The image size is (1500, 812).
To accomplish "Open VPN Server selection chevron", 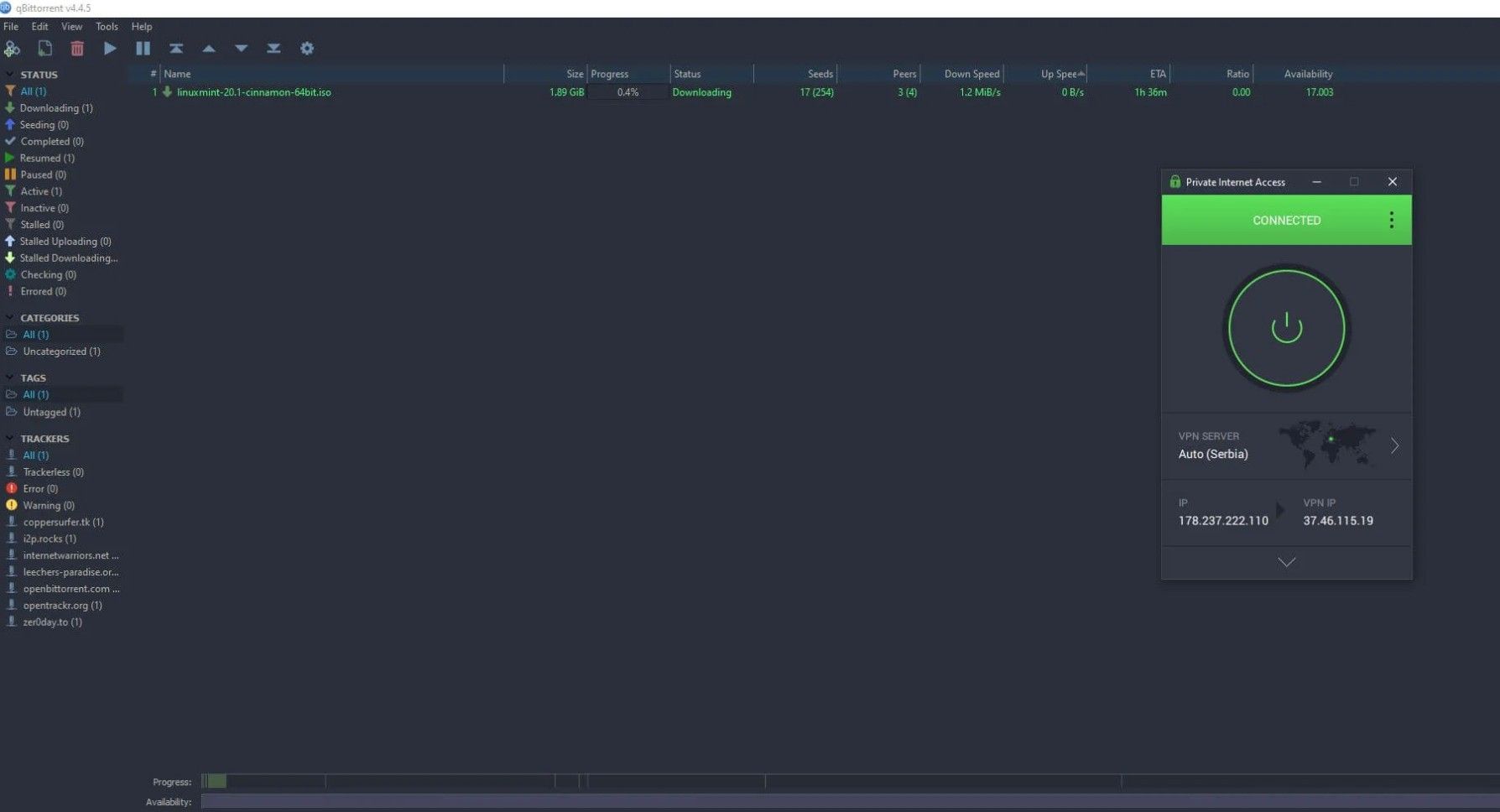I will [1394, 445].
